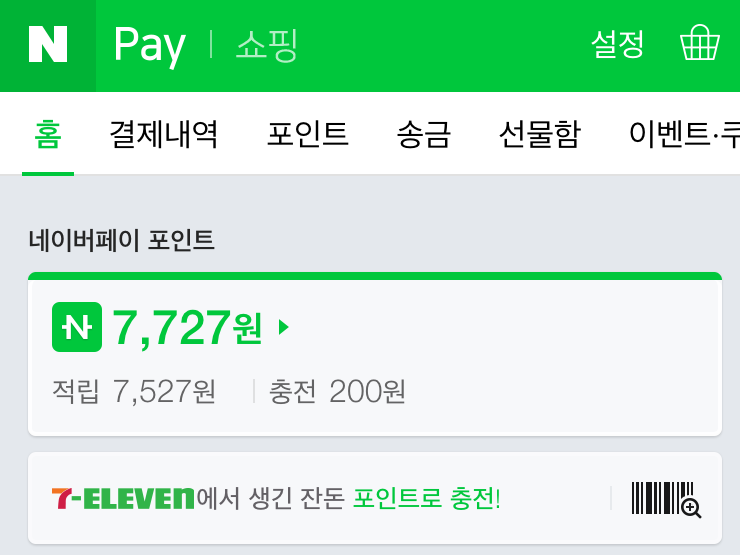The width and height of the screenshot is (740, 555).
Task: Click 충전 200원 amount
Action: point(337,391)
